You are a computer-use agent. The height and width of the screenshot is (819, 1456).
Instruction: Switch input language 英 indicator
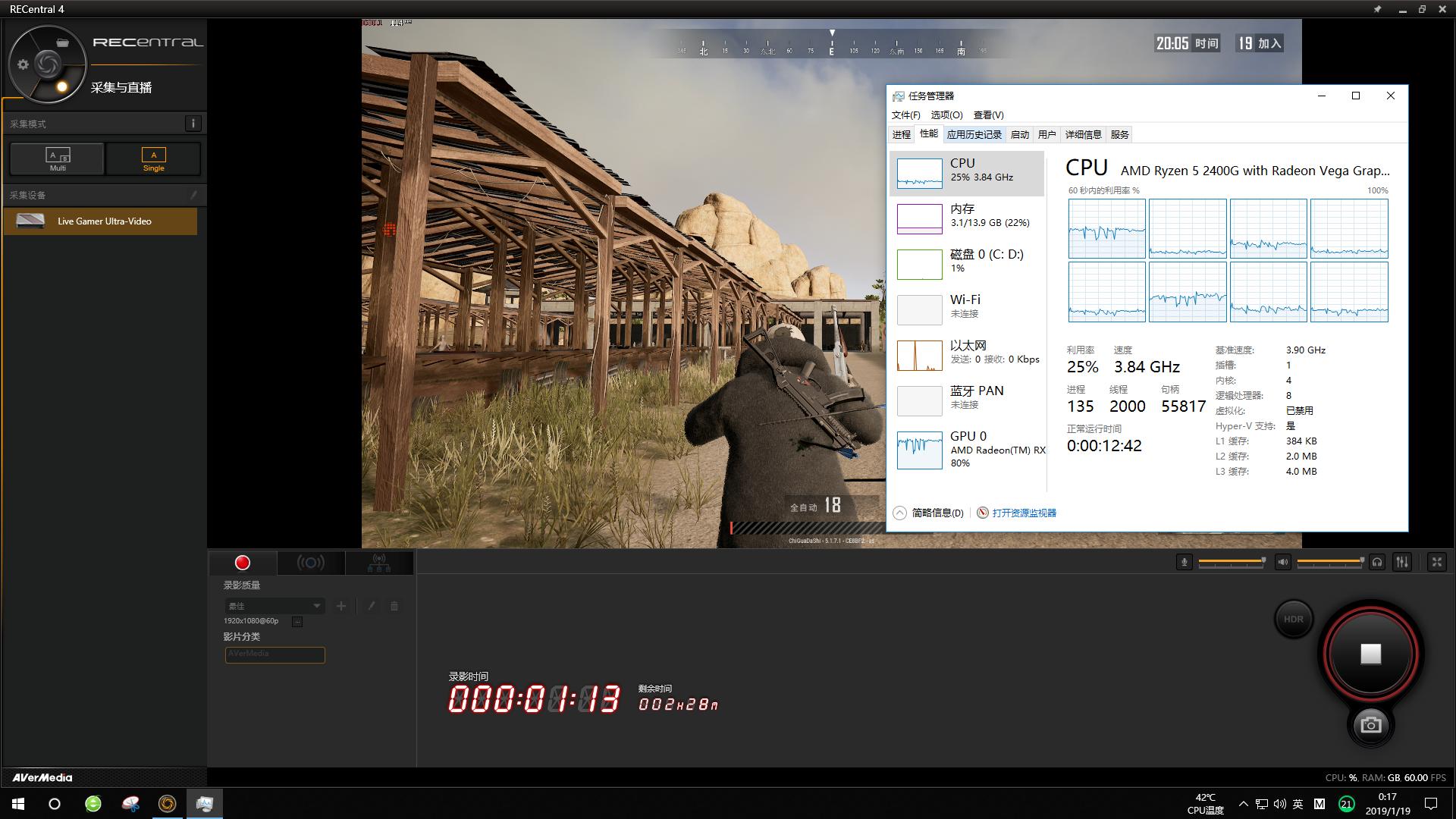pyautogui.click(x=1298, y=804)
